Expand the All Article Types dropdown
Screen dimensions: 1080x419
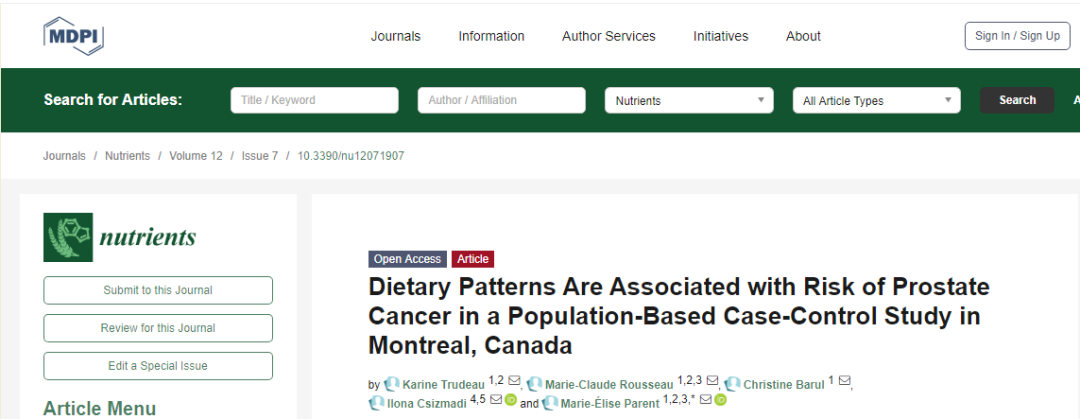877,101
